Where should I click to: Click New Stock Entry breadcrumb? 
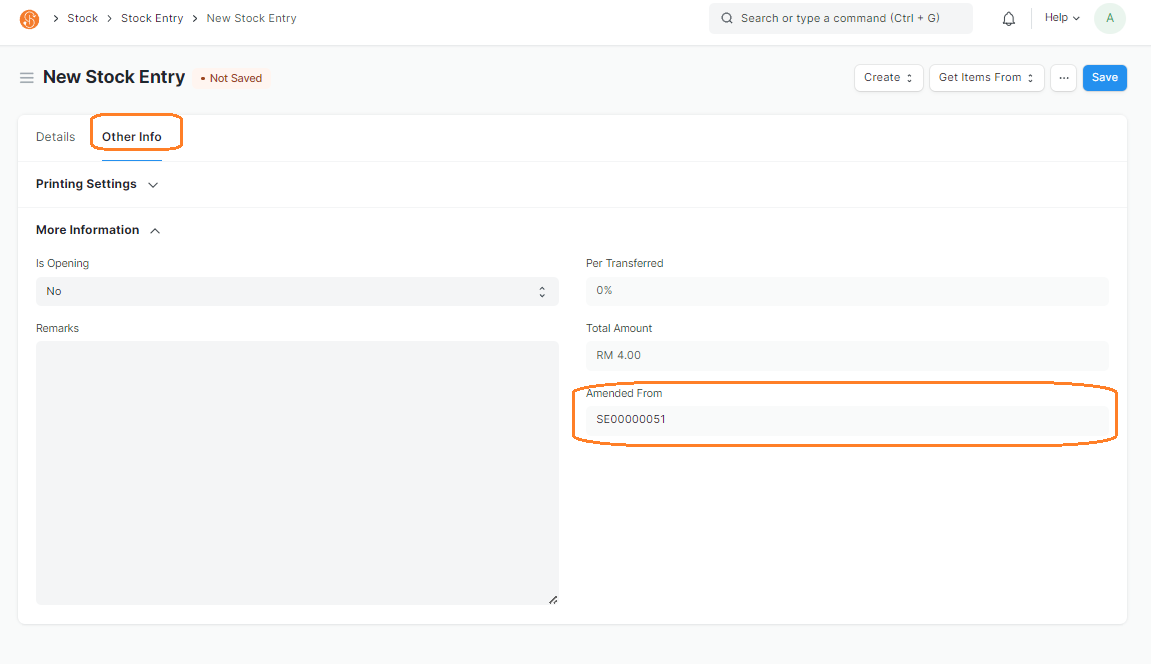(x=251, y=18)
